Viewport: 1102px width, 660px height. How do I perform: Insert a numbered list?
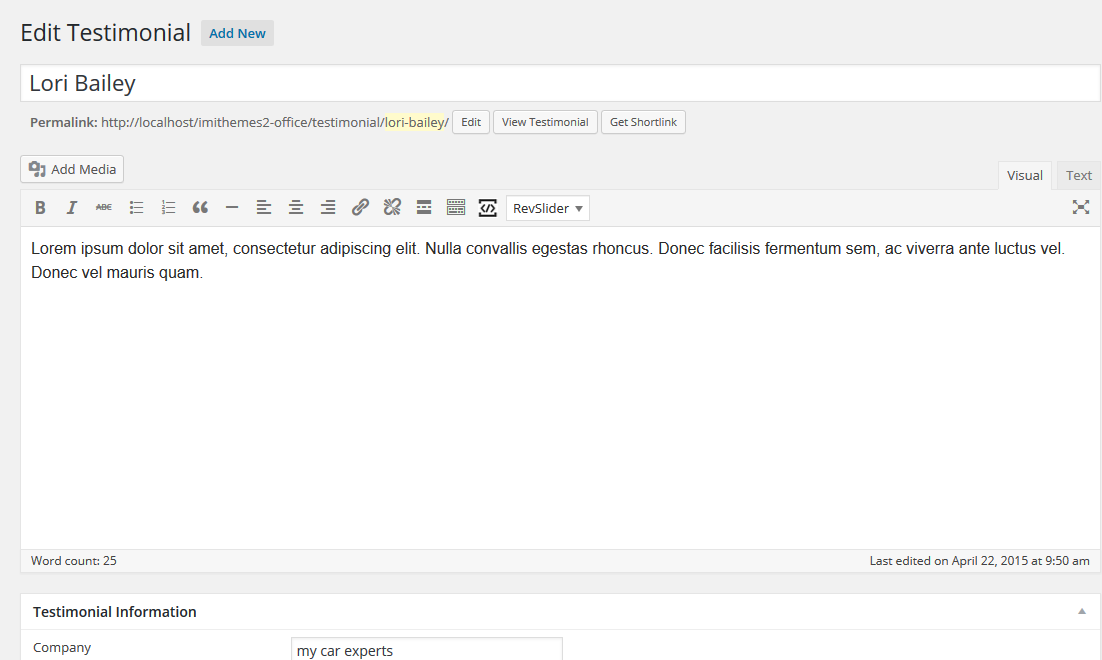click(168, 207)
